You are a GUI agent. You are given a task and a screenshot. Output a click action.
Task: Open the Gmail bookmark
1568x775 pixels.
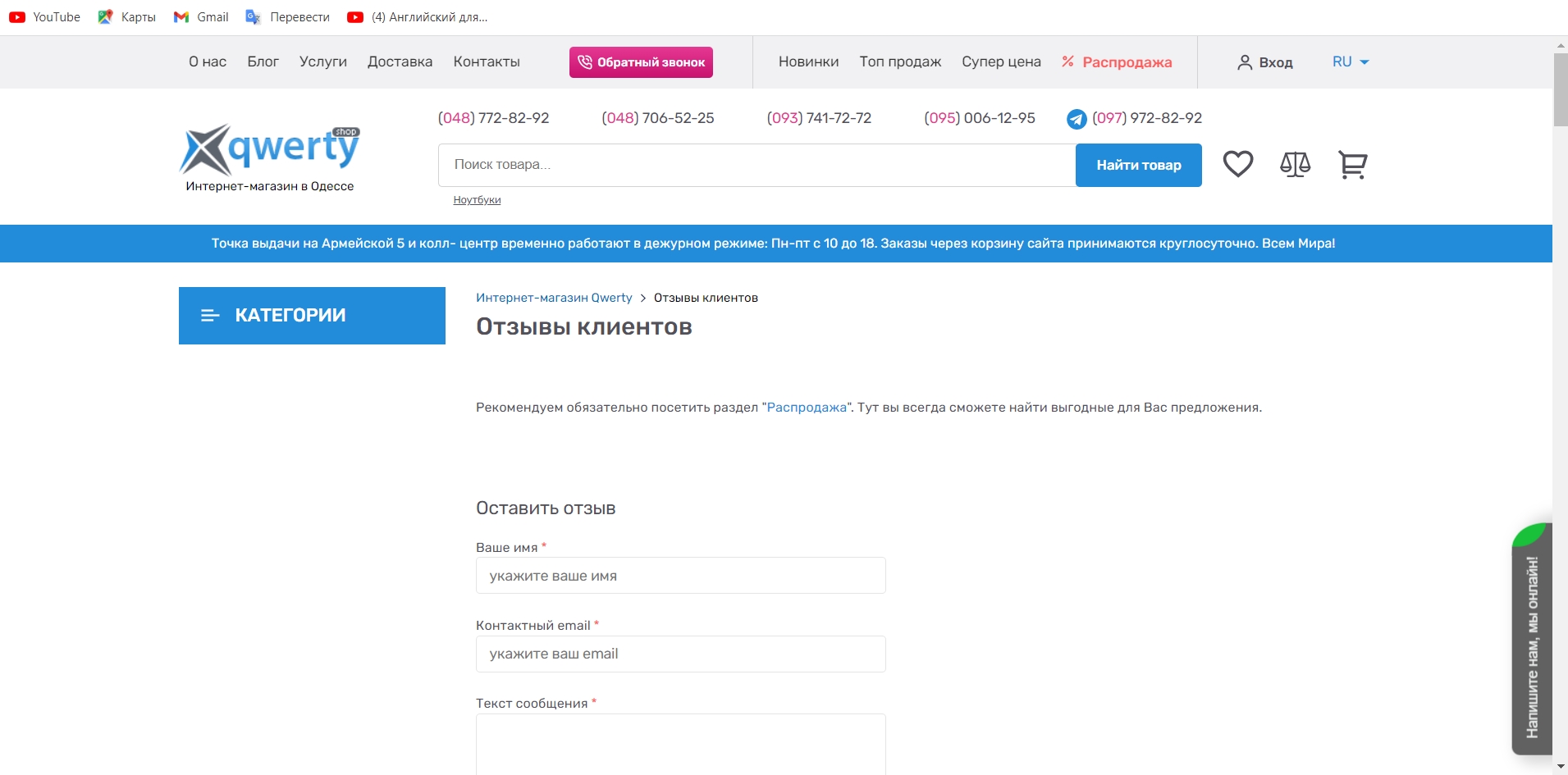(201, 17)
